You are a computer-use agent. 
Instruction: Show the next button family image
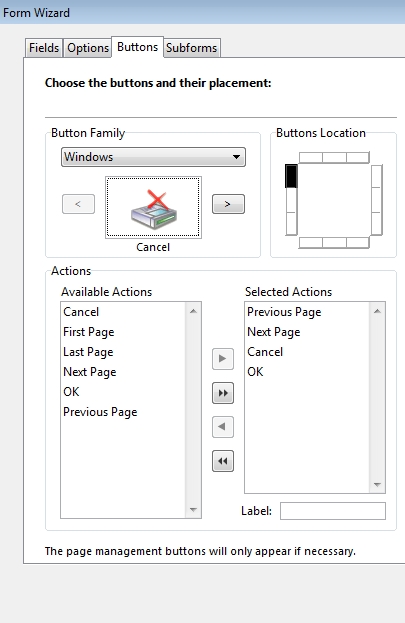[x=228, y=204]
